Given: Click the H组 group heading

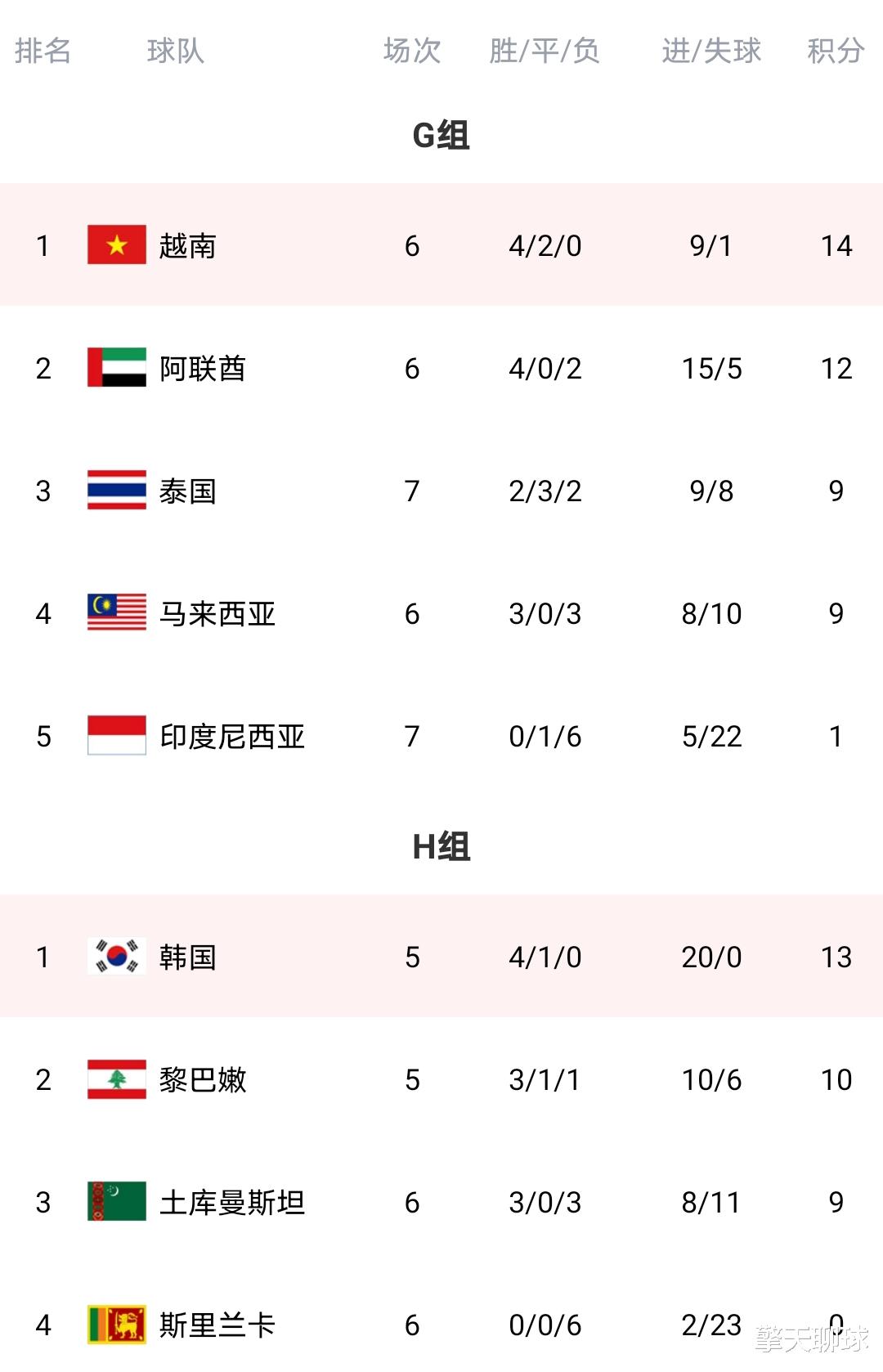Looking at the screenshot, I should (441, 846).
